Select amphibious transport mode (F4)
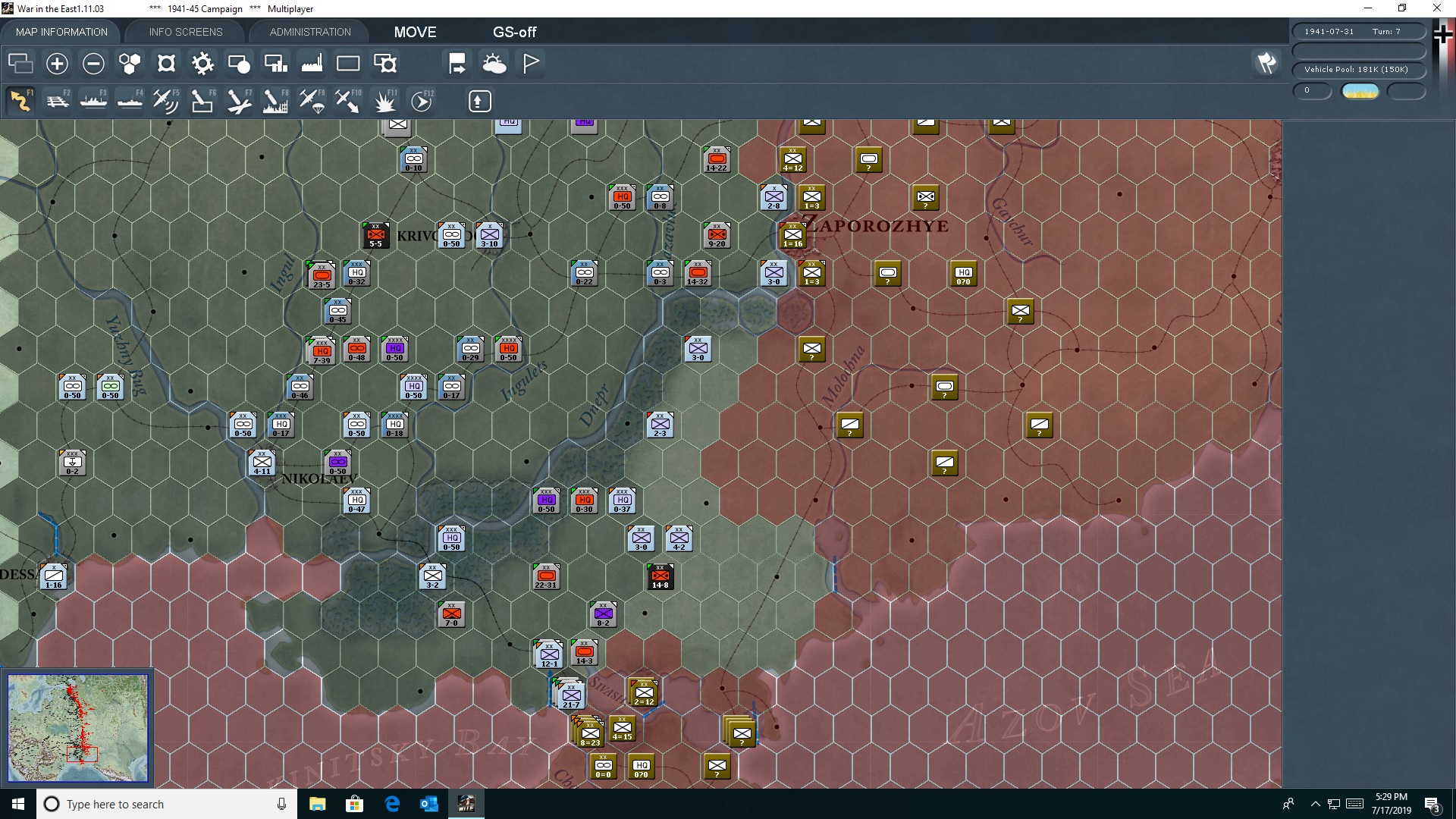The height and width of the screenshot is (819, 1456). [x=130, y=100]
